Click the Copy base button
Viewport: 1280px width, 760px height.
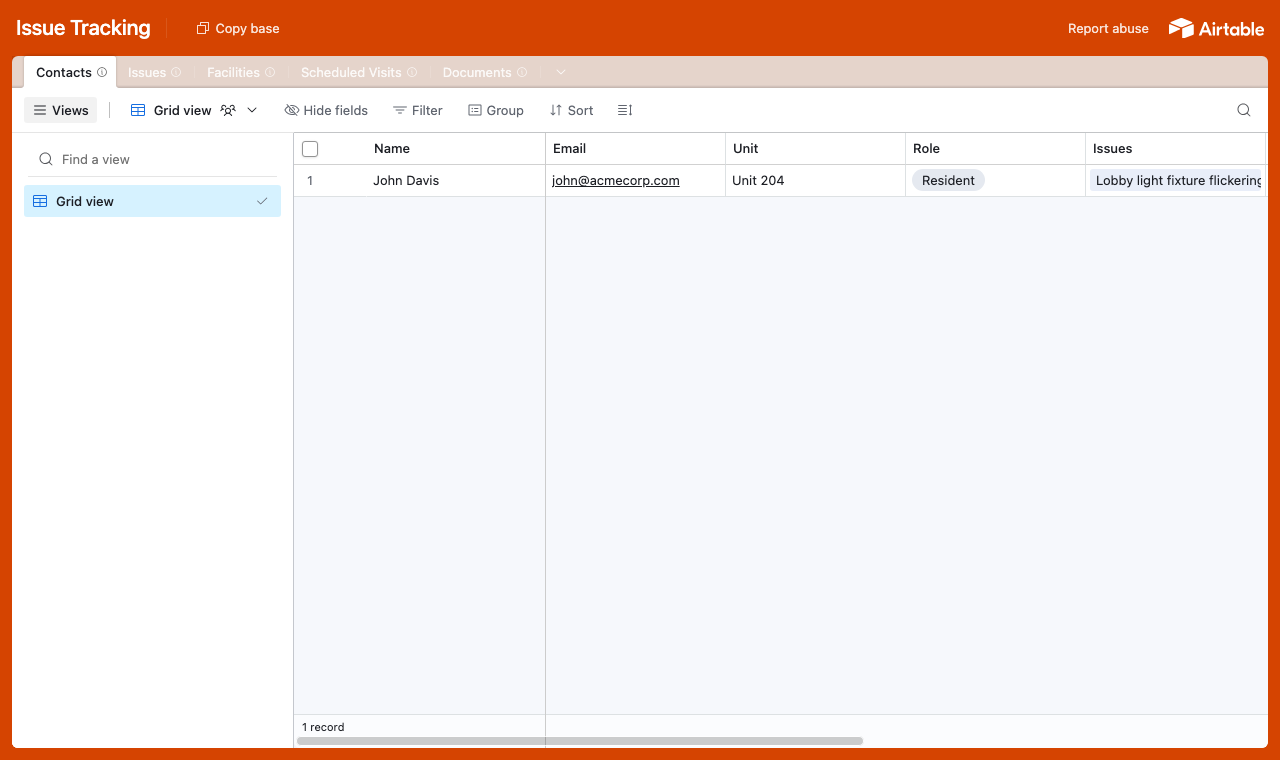coord(238,28)
